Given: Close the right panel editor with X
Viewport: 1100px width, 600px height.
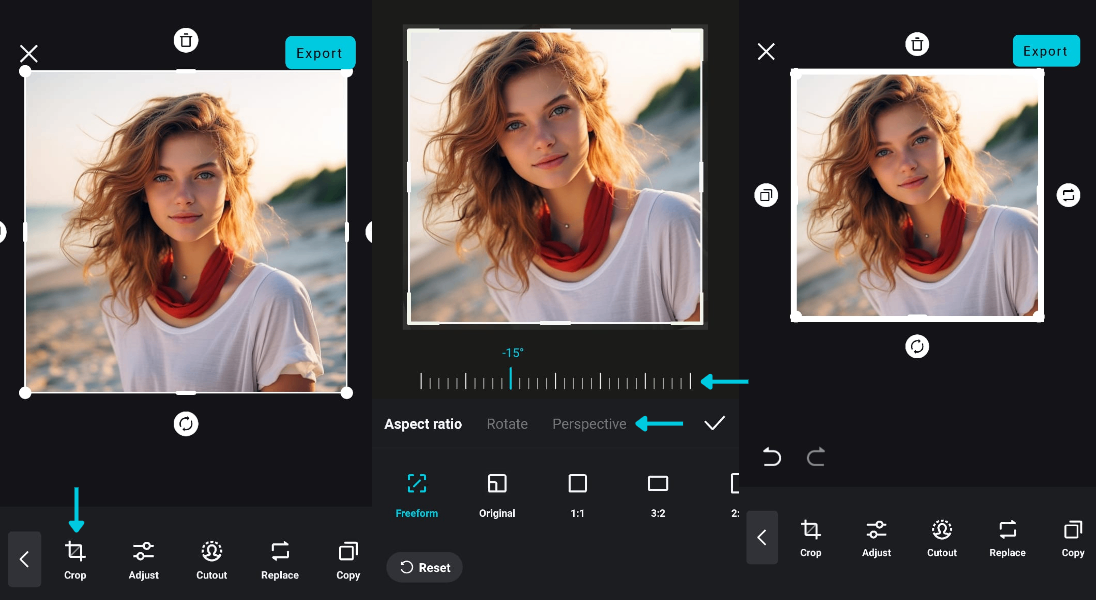Looking at the screenshot, I should click(x=766, y=51).
